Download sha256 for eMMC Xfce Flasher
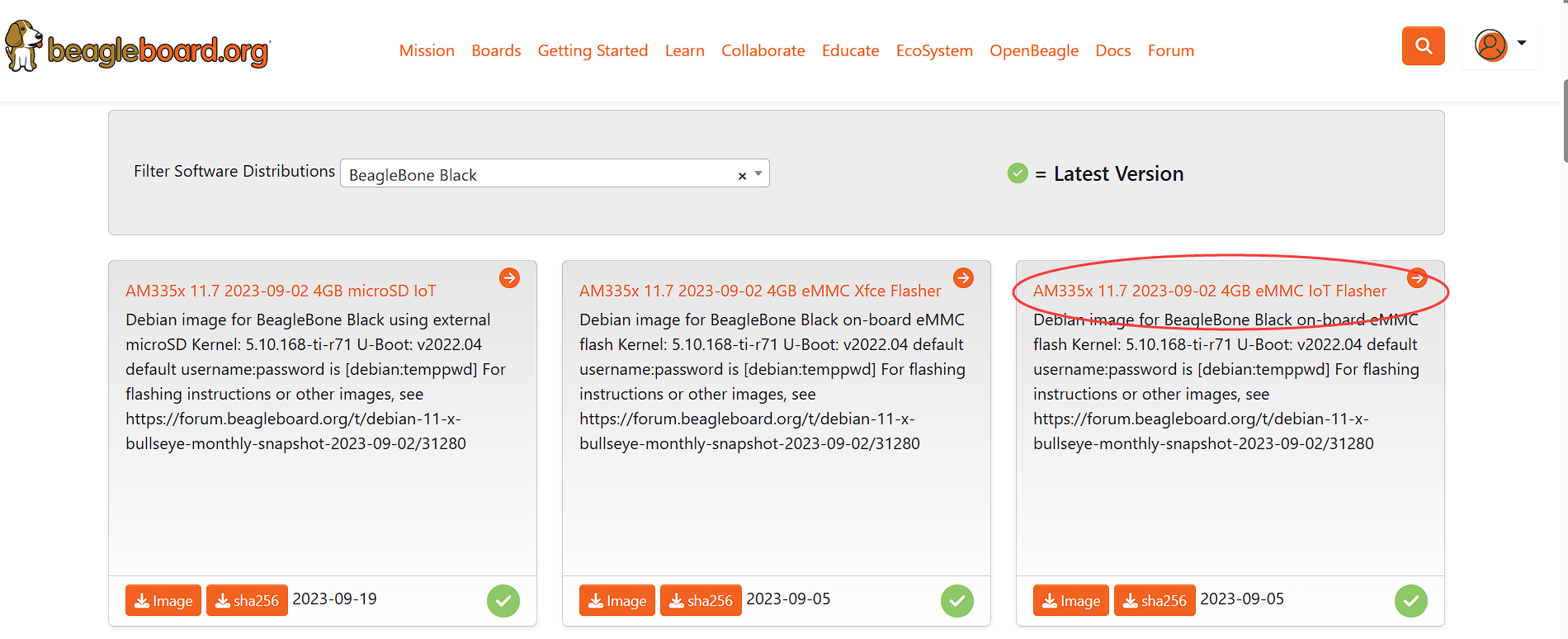This screenshot has width=1568, height=639. (x=701, y=600)
